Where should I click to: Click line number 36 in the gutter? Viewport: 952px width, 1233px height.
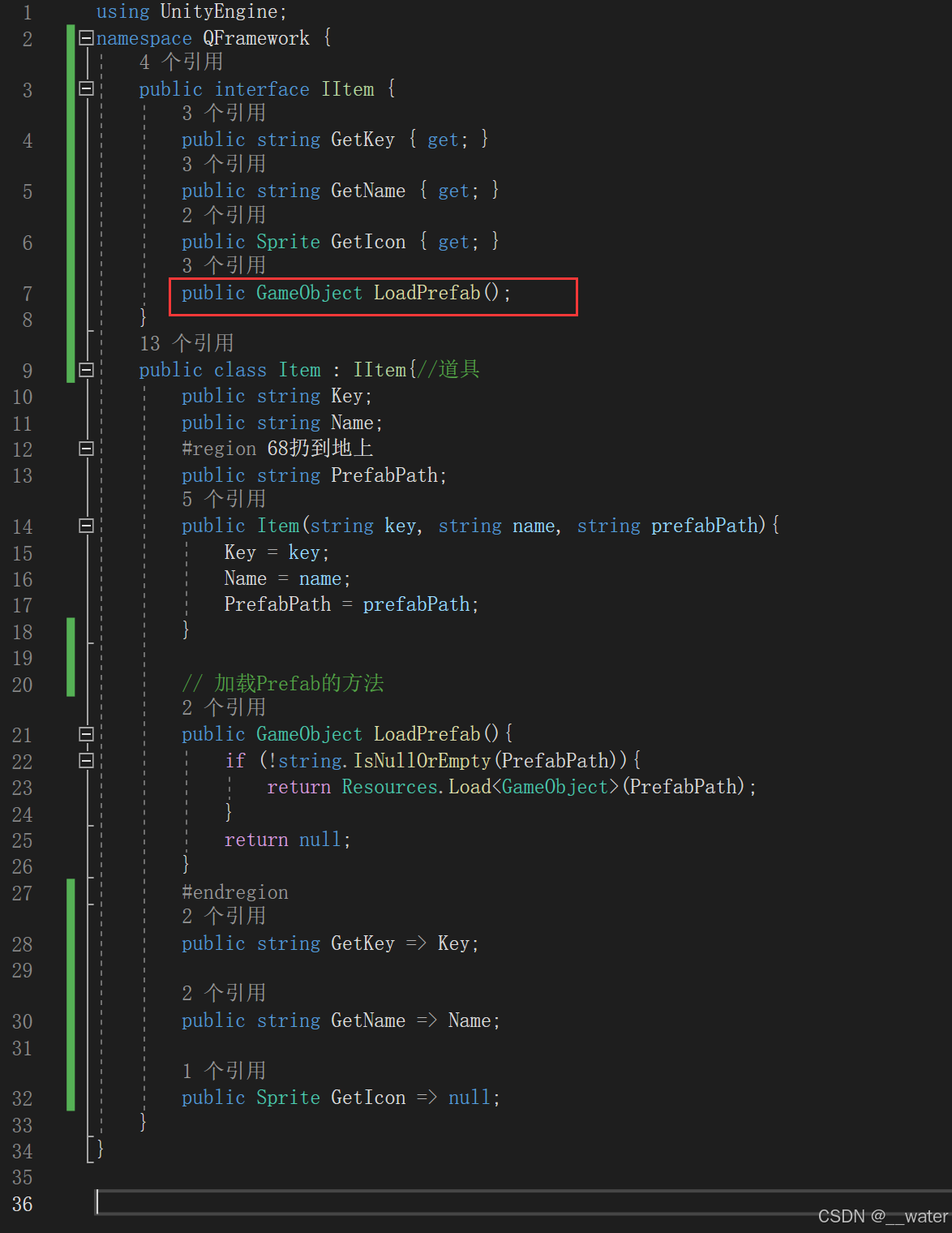pos(22,1204)
